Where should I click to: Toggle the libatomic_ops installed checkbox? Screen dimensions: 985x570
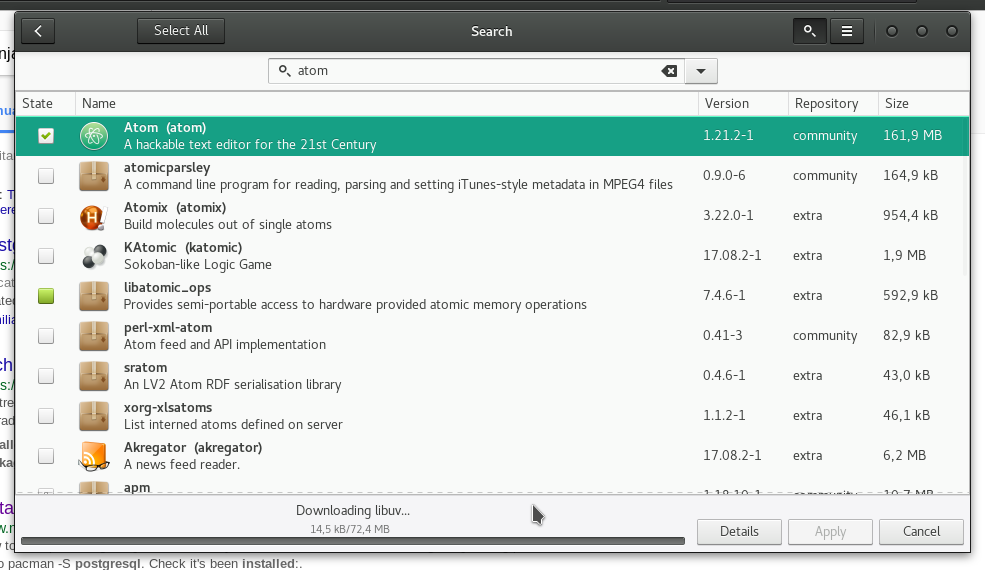pyautogui.click(x=46, y=296)
